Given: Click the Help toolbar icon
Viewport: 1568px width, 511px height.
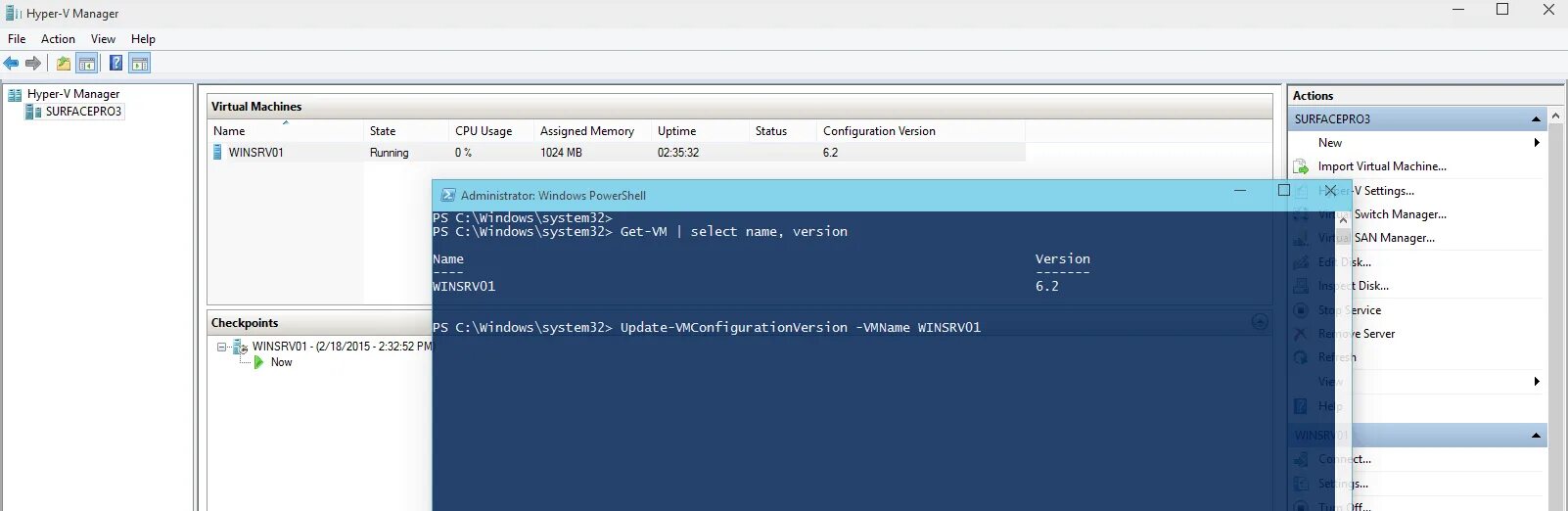Looking at the screenshot, I should click(115, 64).
